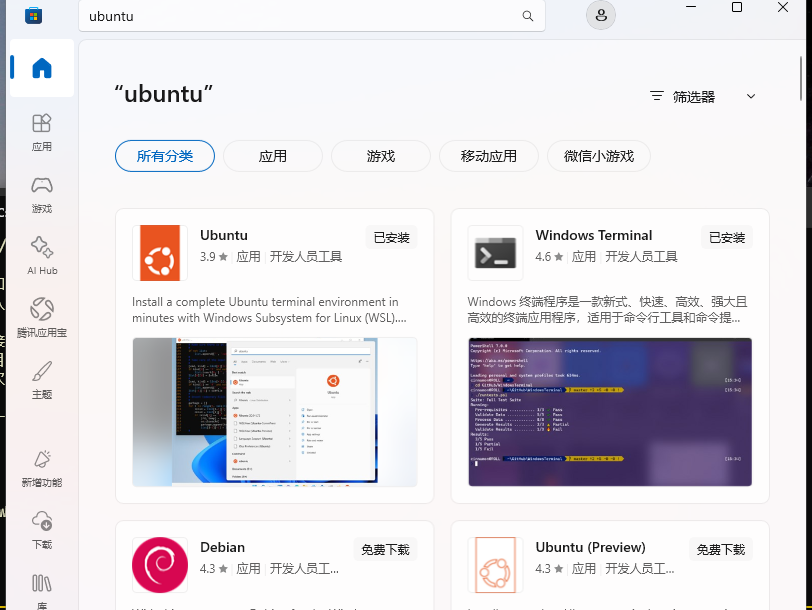Open the 首页 home icon in sidebar
The height and width of the screenshot is (610, 812).
point(41,68)
